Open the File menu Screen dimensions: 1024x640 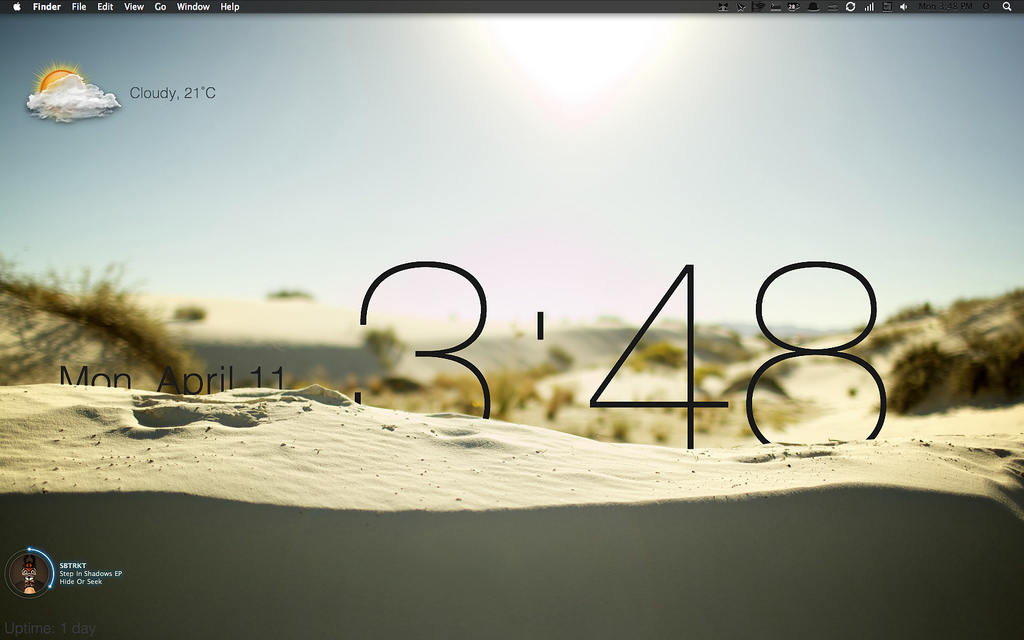coord(79,7)
